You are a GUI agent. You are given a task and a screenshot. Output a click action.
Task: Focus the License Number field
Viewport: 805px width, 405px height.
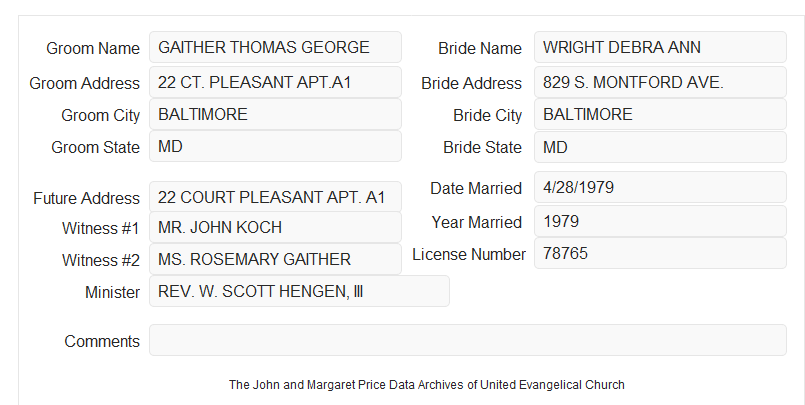(x=660, y=253)
